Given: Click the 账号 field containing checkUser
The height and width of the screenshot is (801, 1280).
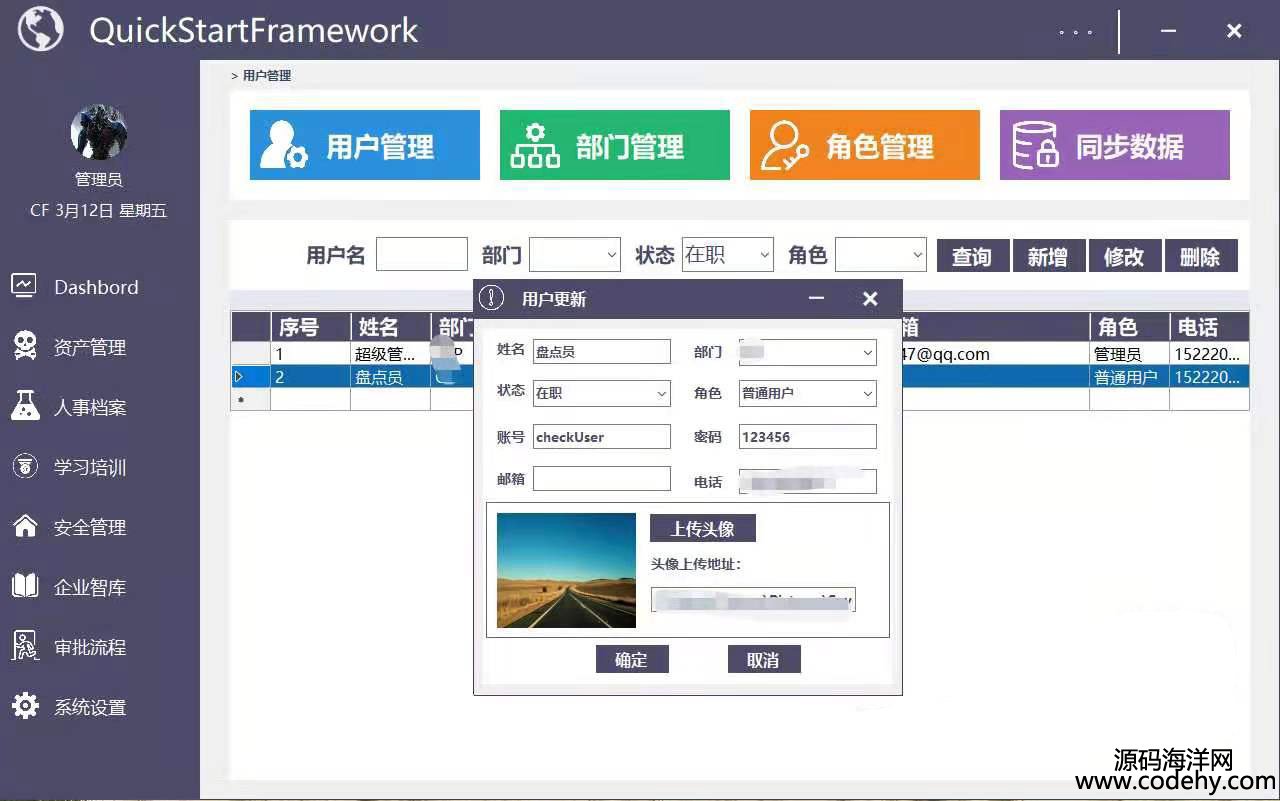Looking at the screenshot, I should tap(601, 437).
